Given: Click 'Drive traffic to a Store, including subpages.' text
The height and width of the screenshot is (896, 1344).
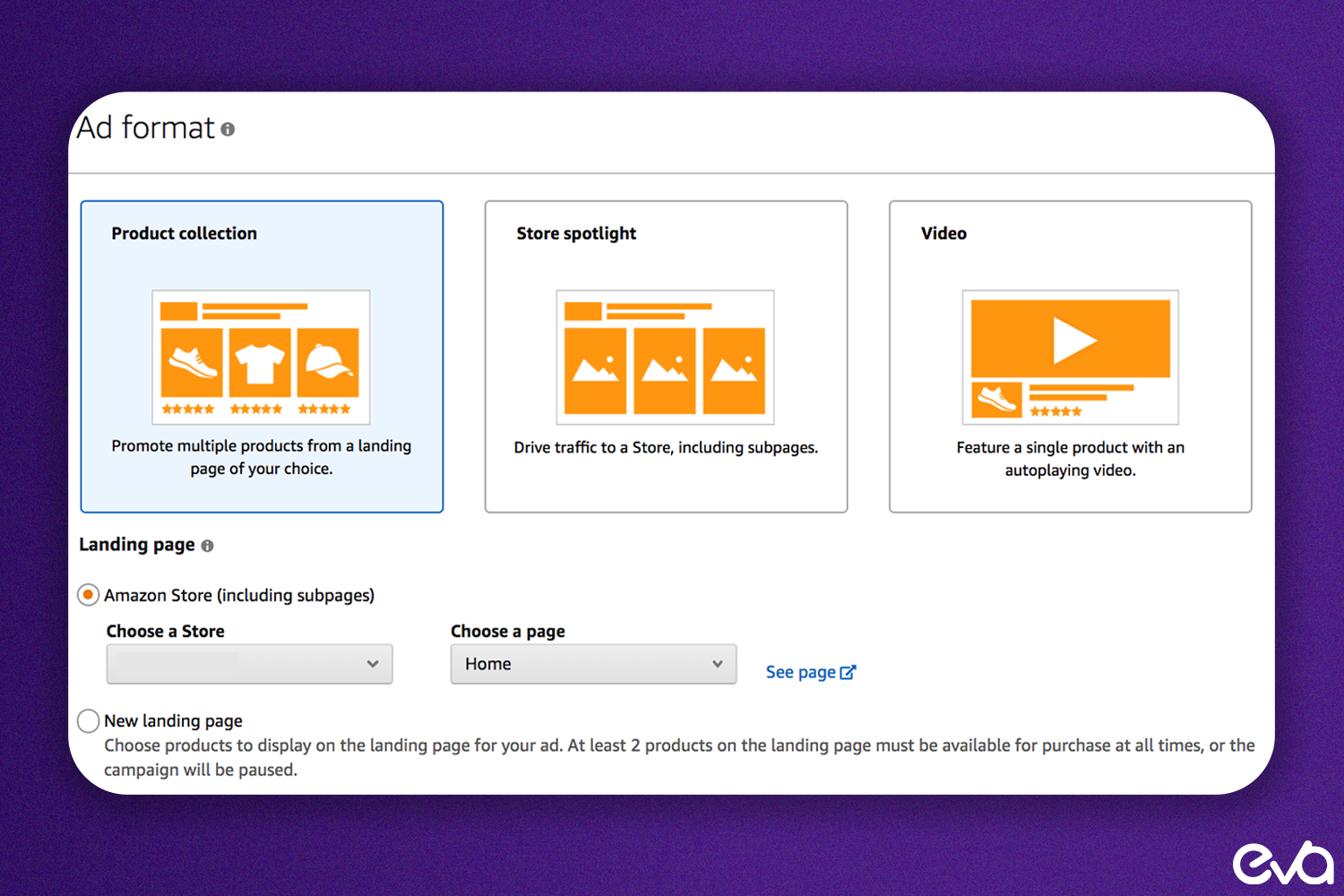Looking at the screenshot, I should click(666, 447).
